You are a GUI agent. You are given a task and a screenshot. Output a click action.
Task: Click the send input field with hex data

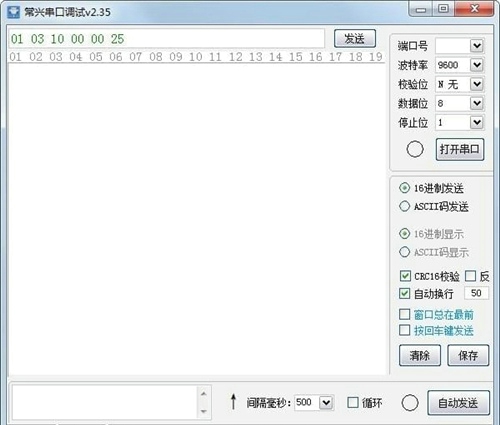(x=167, y=39)
